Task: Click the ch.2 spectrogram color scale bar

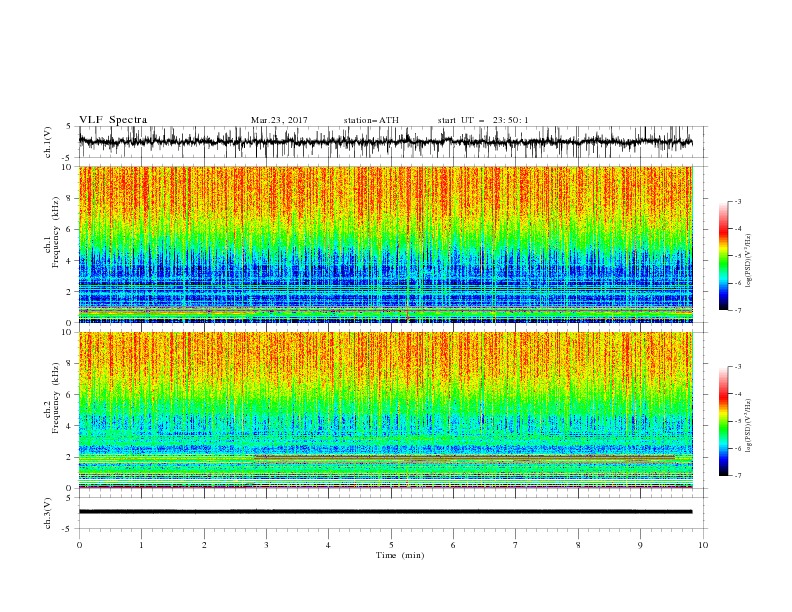Action: coord(723,421)
